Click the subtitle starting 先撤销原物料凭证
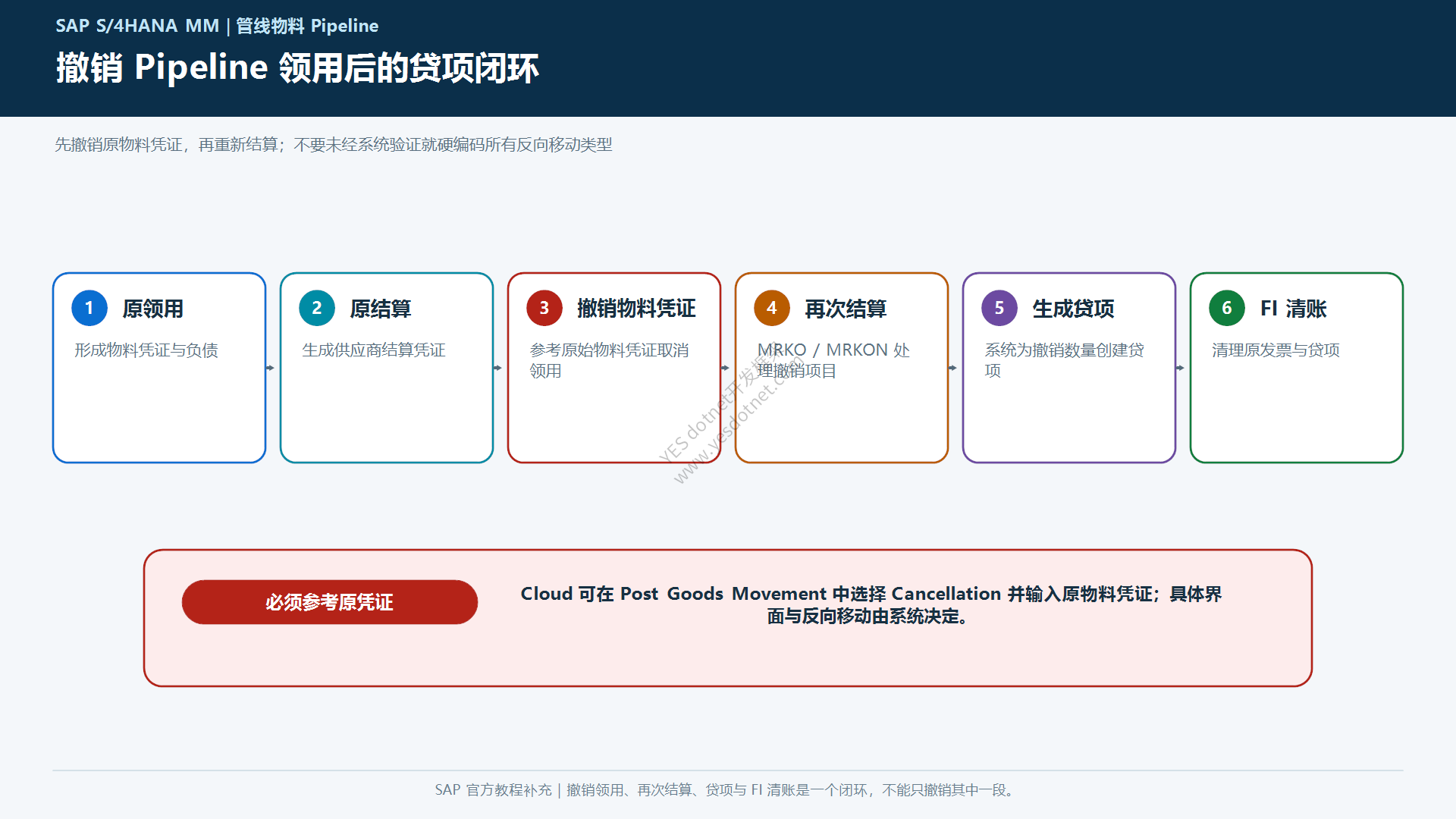This screenshot has width=1456, height=819. click(334, 144)
